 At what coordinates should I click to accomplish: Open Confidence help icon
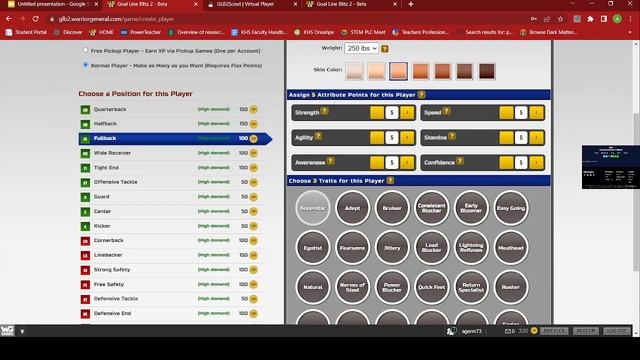tap(460, 161)
